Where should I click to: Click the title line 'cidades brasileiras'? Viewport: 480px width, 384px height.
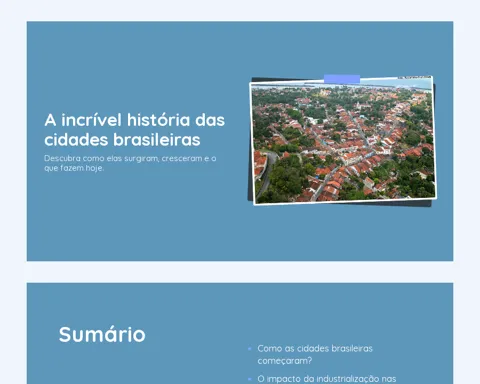click(x=122, y=140)
